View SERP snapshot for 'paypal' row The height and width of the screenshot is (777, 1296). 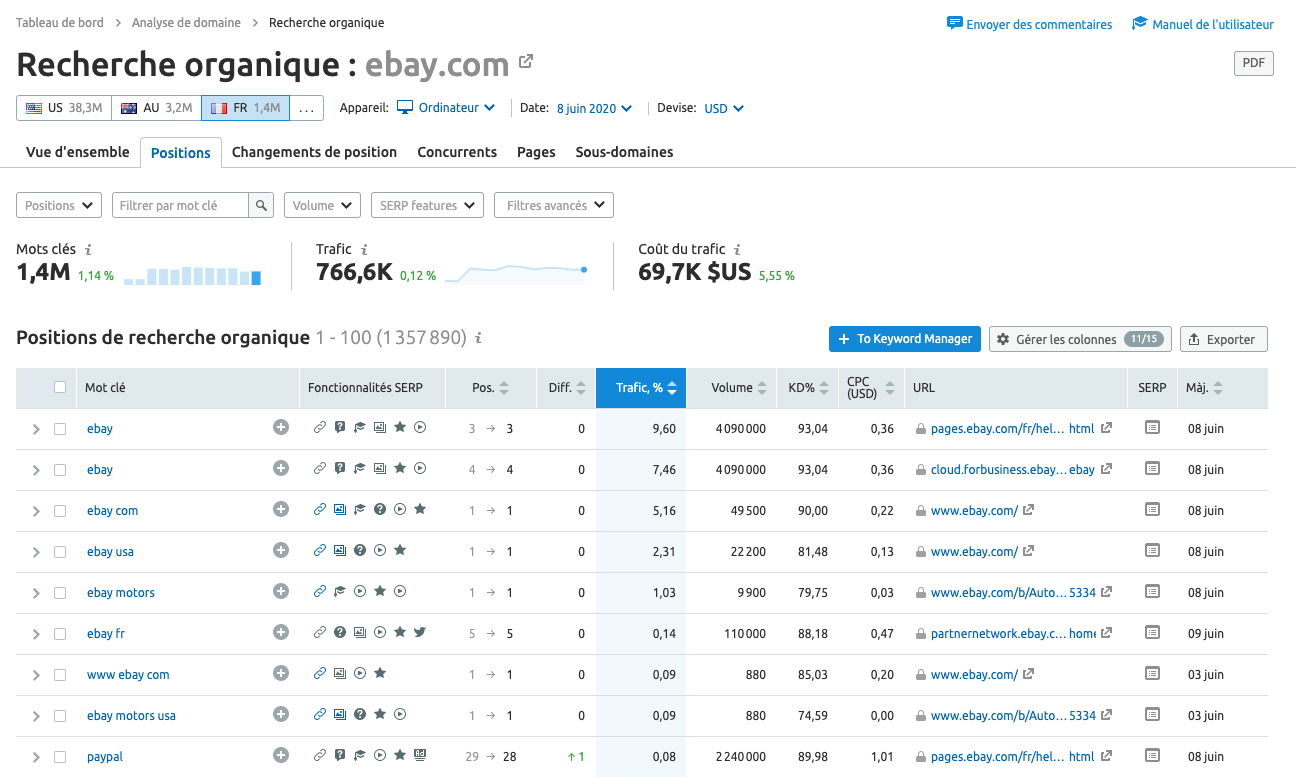pyautogui.click(x=1152, y=755)
